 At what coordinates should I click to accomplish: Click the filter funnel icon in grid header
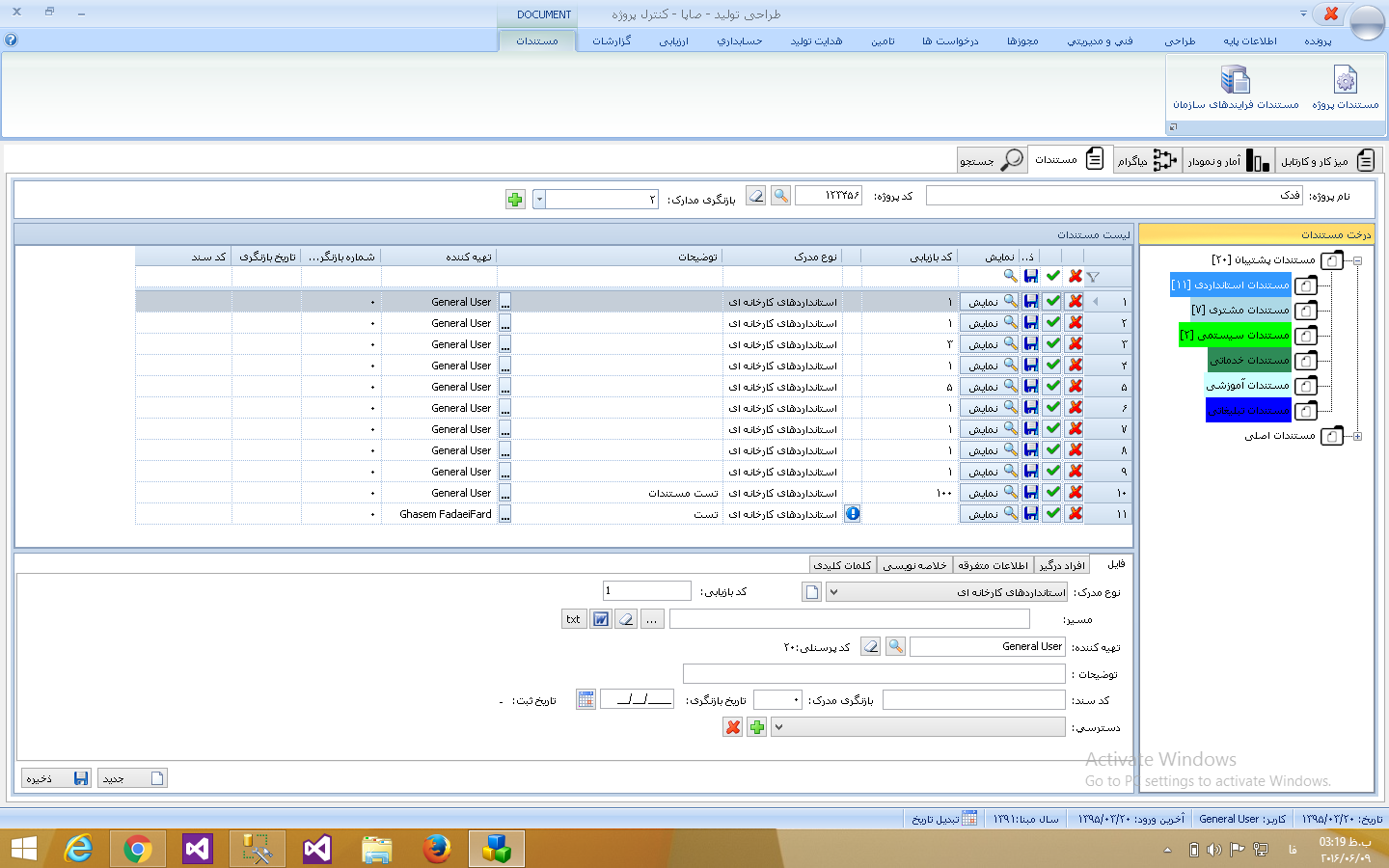(x=1093, y=277)
